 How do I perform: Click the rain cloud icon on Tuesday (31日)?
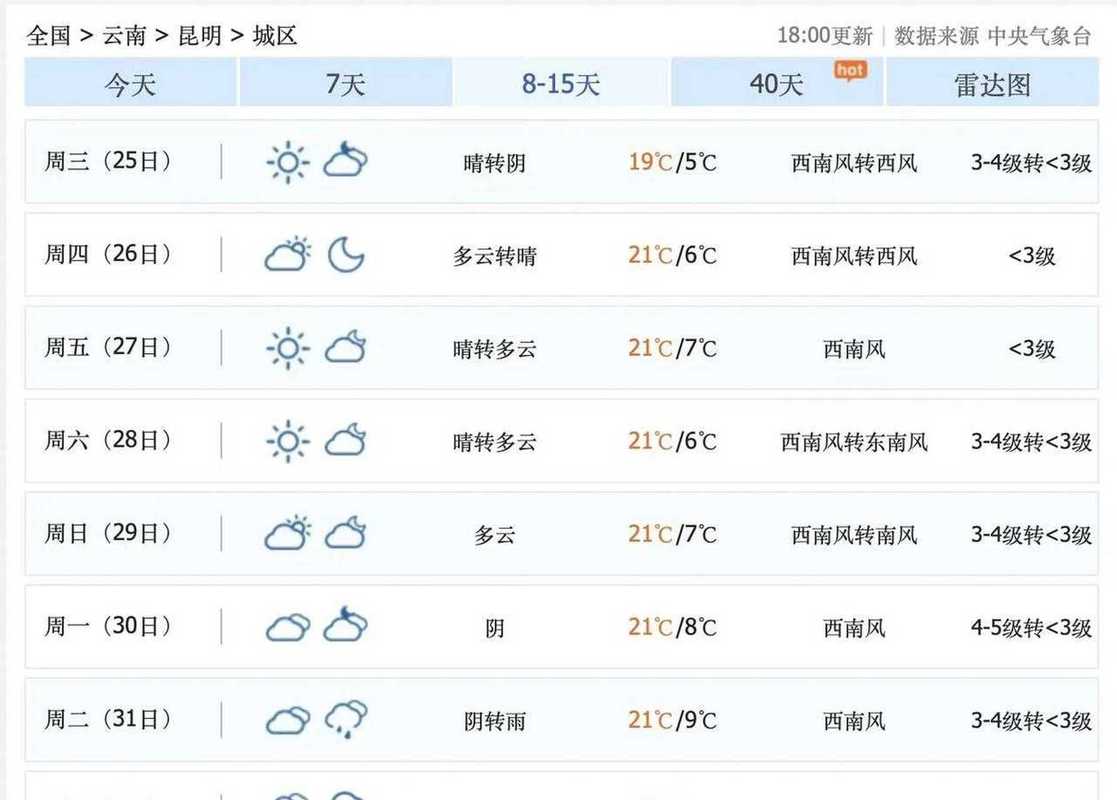tap(344, 719)
